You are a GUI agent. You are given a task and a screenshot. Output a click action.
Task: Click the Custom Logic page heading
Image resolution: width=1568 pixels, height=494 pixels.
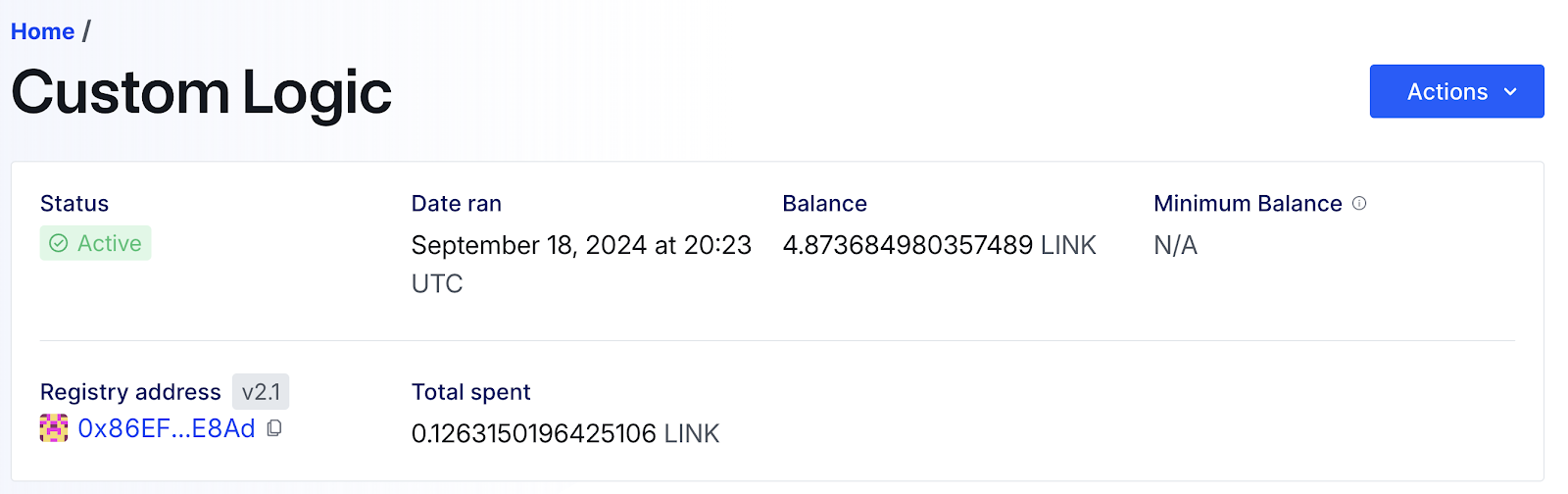201,93
